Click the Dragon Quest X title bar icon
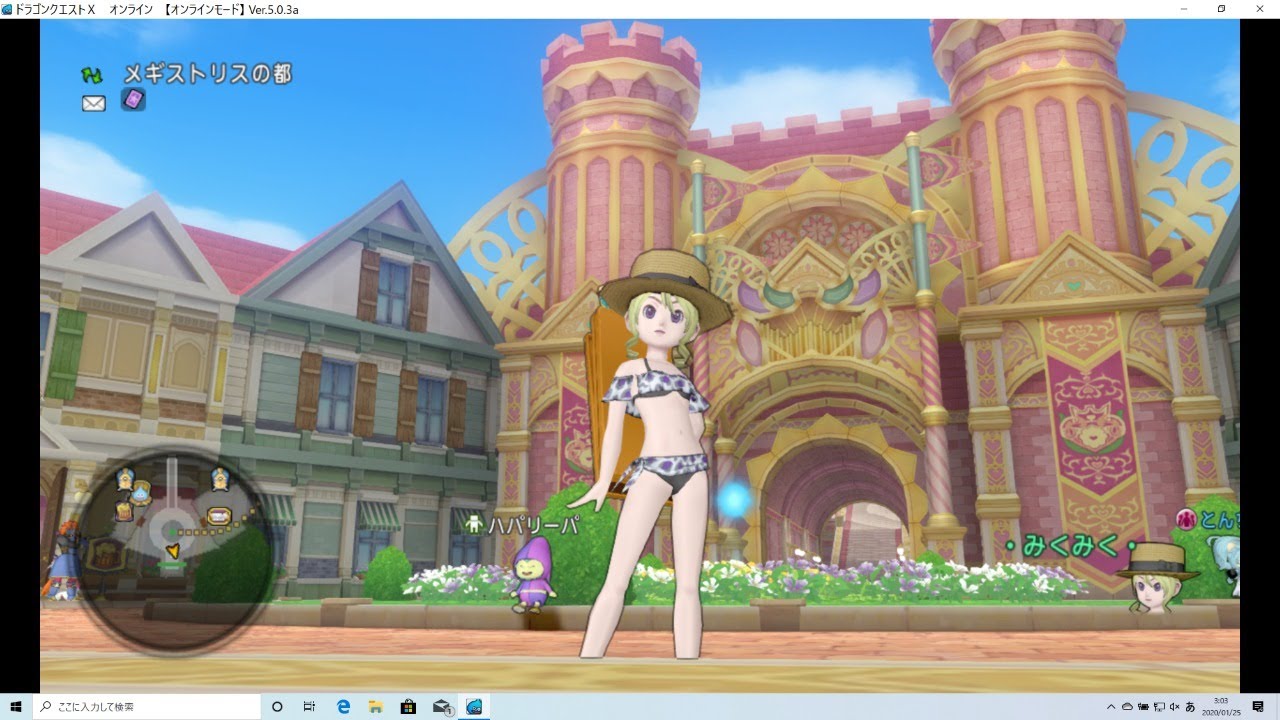This screenshot has height=720, width=1280. 8,9
